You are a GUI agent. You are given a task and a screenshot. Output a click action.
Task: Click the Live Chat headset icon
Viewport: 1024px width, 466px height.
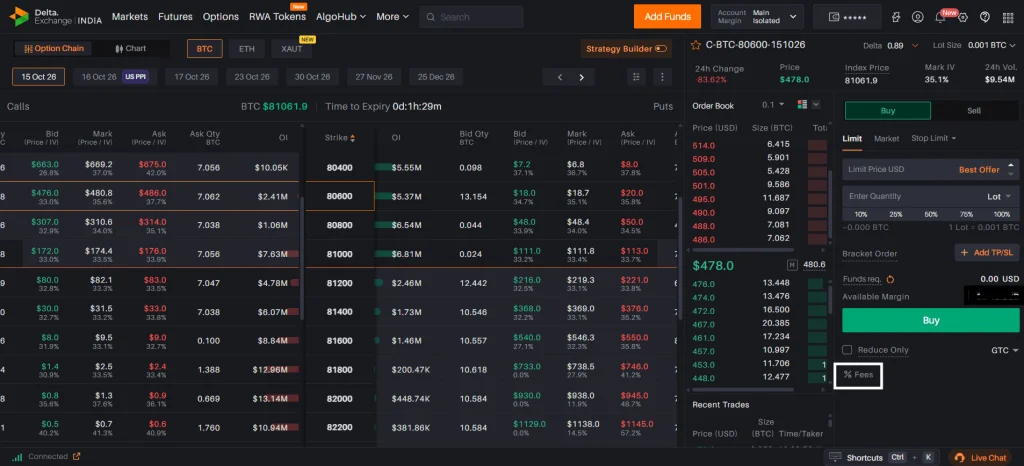[x=960, y=458]
